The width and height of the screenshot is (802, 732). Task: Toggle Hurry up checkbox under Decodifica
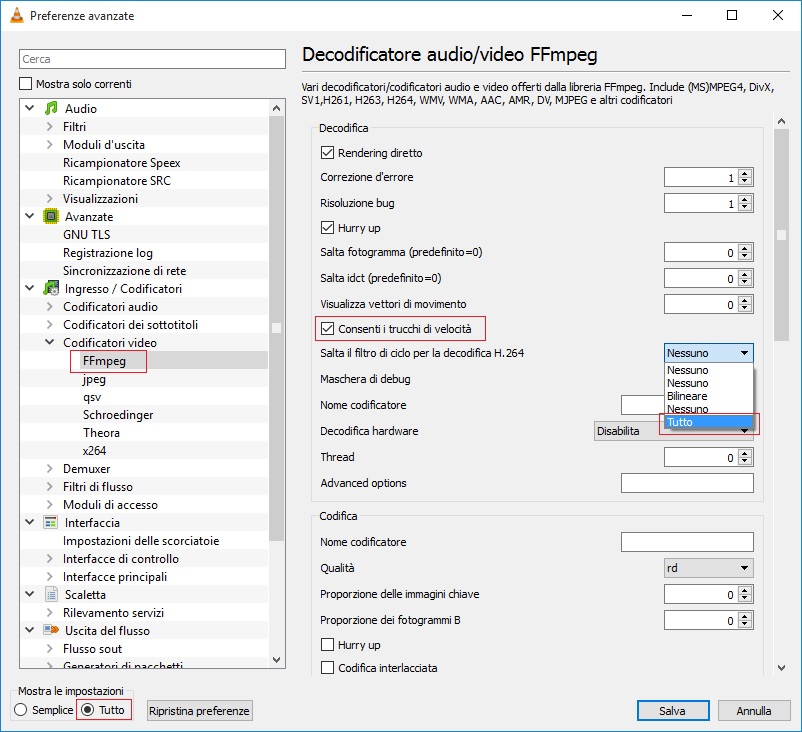[x=327, y=228]
